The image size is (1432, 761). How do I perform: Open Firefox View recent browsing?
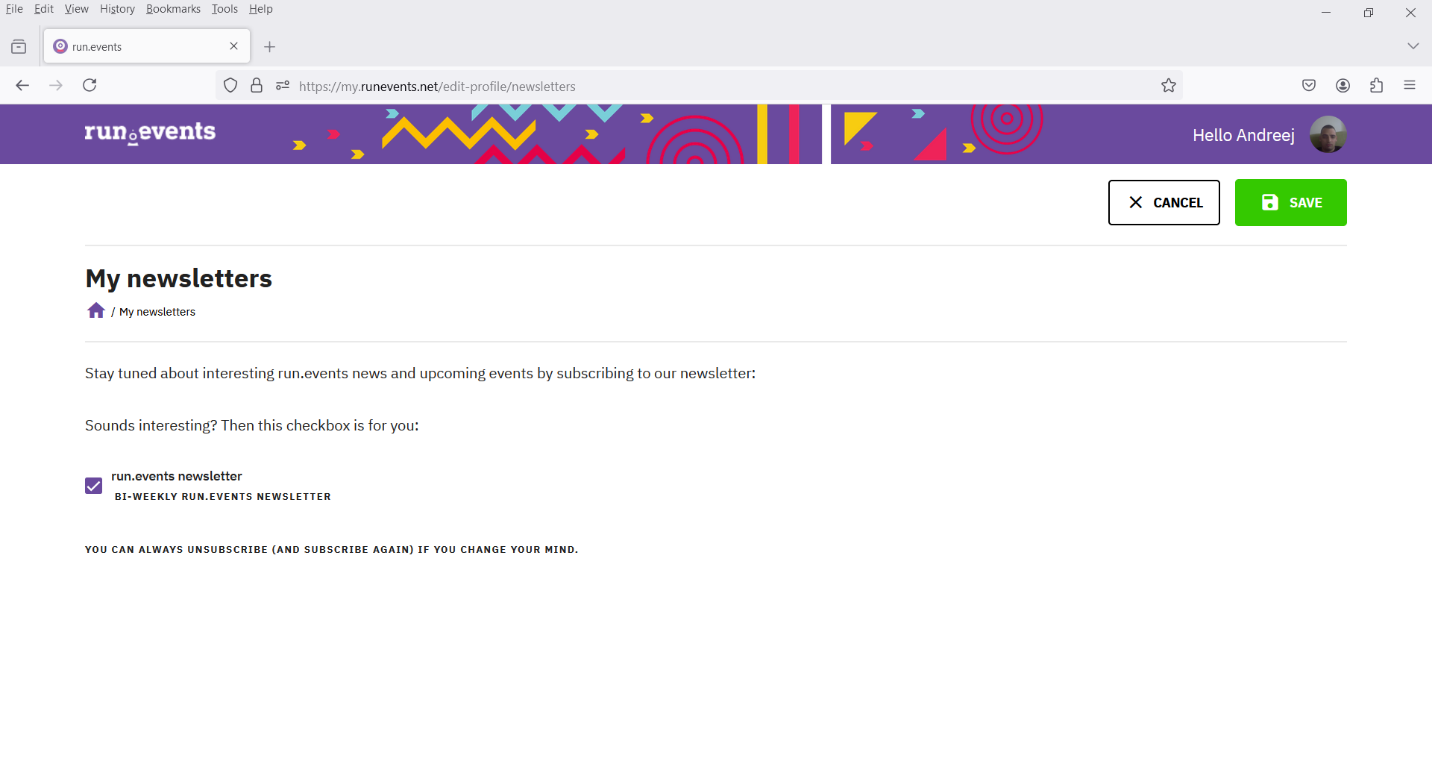(19, 47)
